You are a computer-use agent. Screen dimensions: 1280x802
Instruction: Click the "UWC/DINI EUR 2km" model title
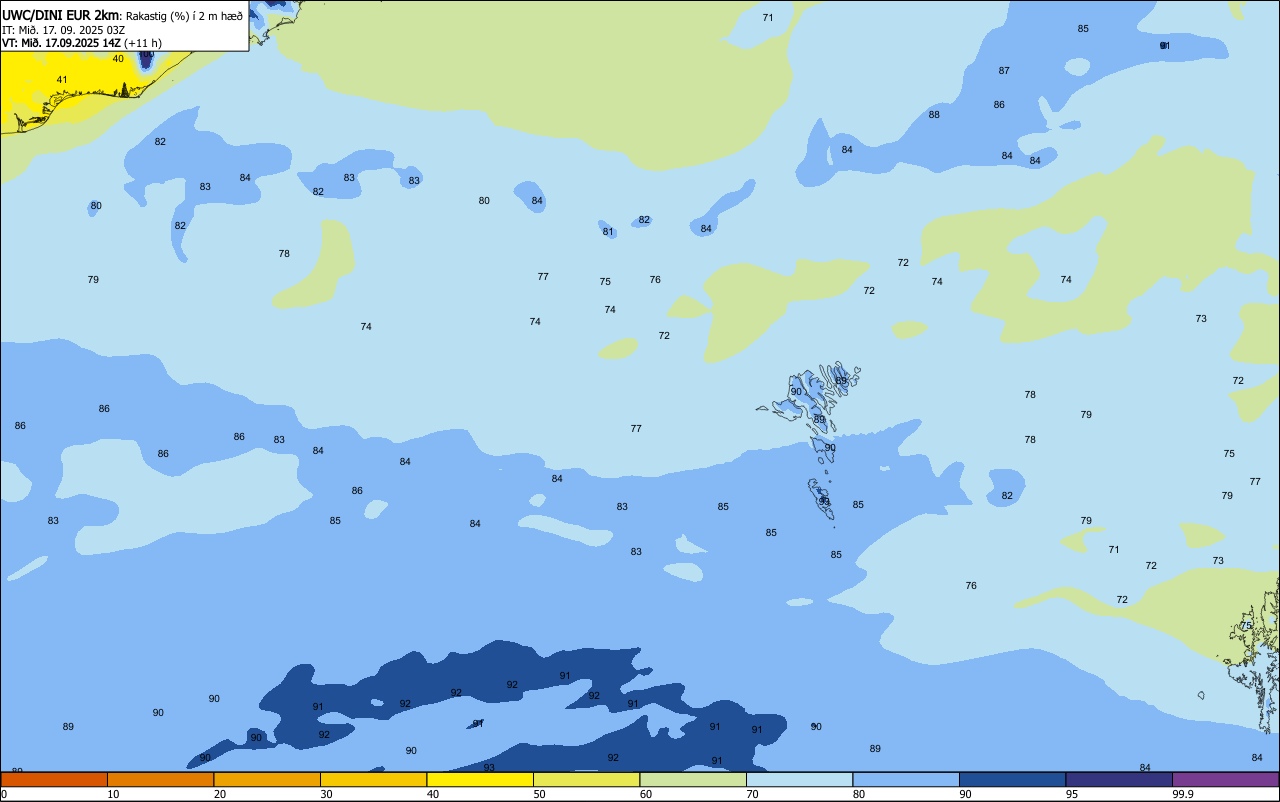tap(62, 15)
